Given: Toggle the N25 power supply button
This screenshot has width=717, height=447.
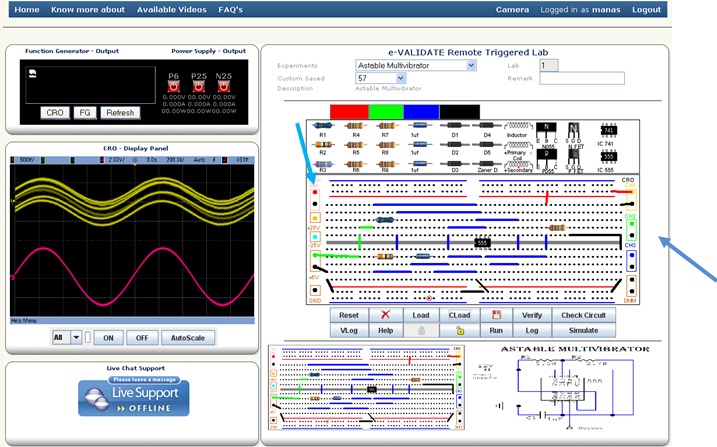Looking at the screenshot, I should tap(227, 87).
